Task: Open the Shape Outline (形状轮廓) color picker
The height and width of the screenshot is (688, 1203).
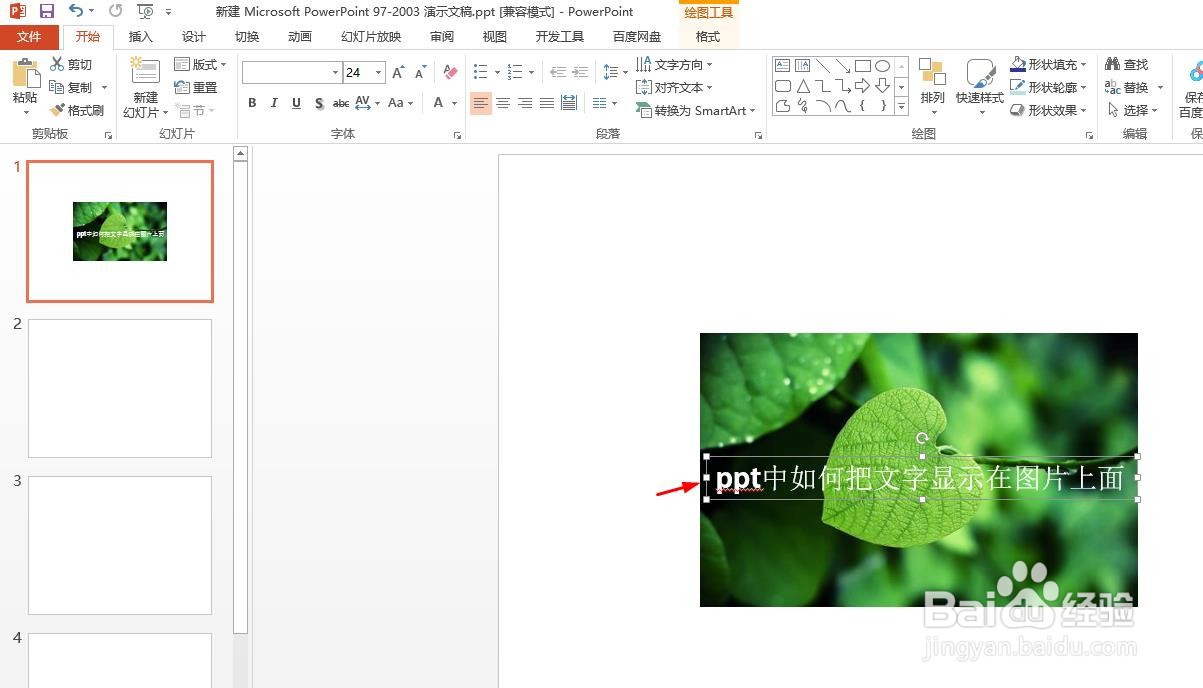Action: coord(1048,87)
